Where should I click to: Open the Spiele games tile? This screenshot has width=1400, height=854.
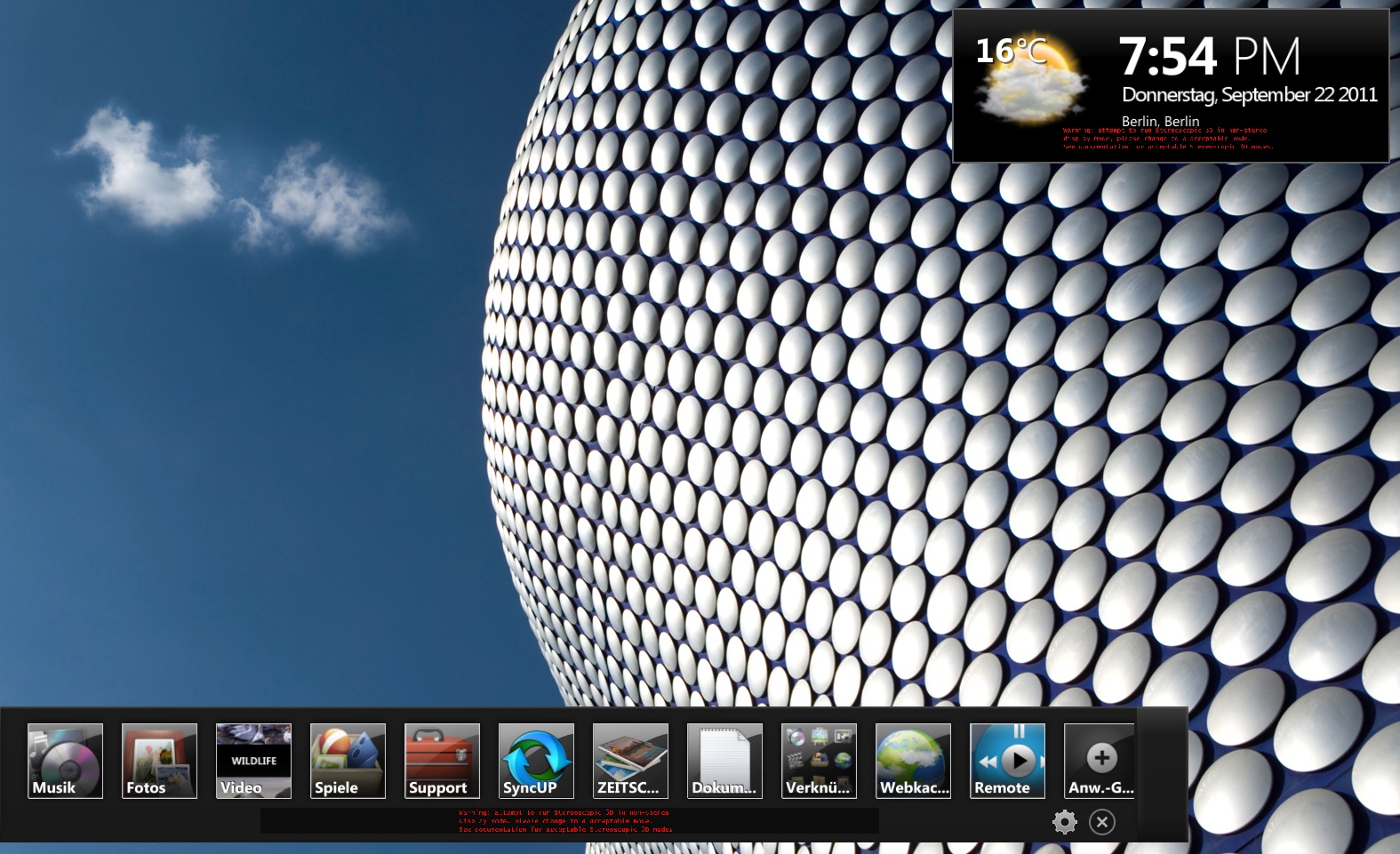tap(348, 761)
